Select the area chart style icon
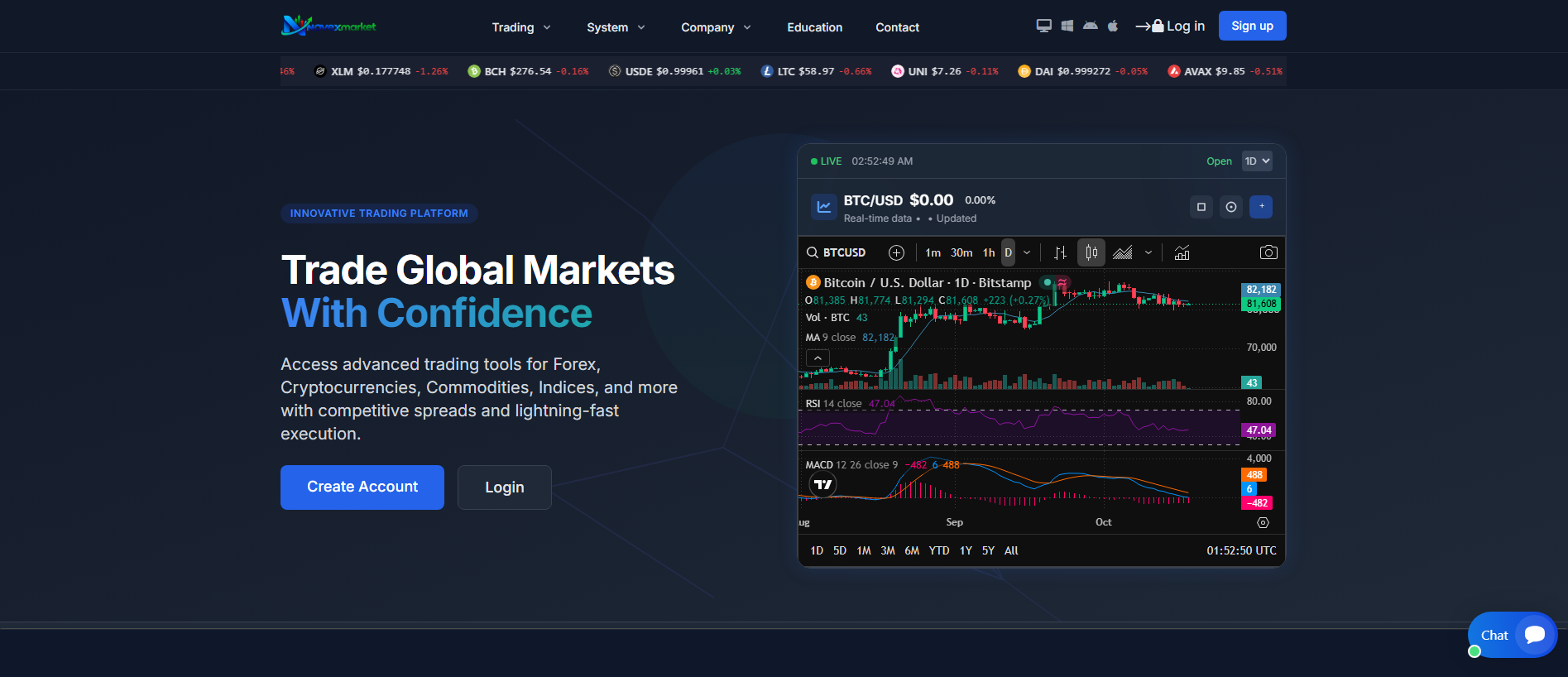1568x677 pixels. (x=1123, y=252)
